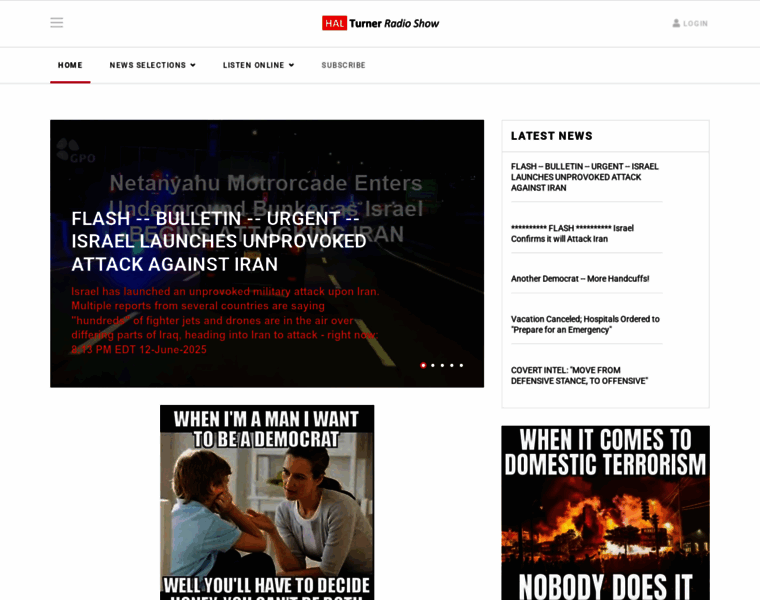
Task: Select the HOME tab
Action: (70, 65)
